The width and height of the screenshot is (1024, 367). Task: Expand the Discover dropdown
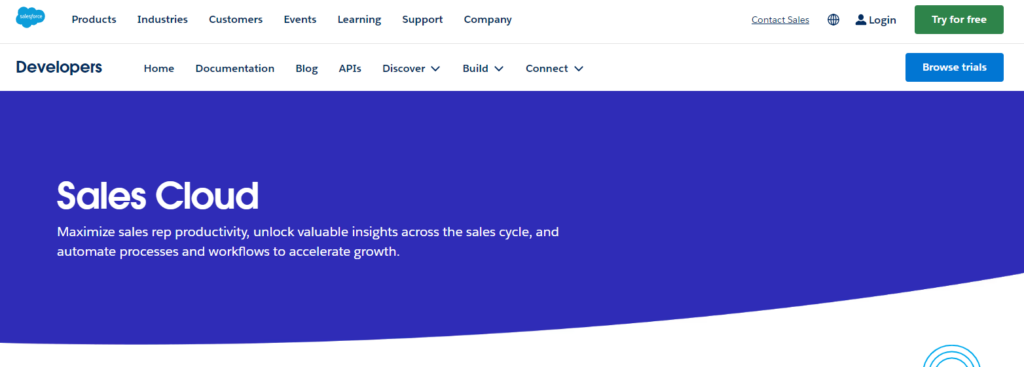411,69
